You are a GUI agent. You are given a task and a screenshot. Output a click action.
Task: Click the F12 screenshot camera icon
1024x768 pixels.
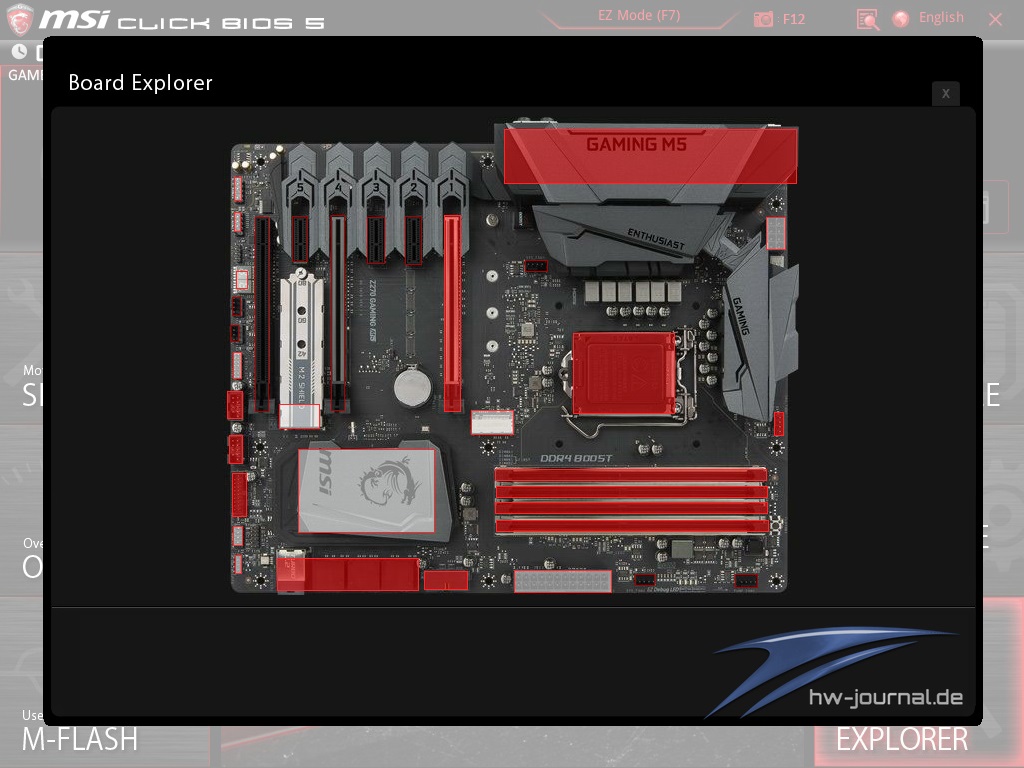tap(763, 19)
